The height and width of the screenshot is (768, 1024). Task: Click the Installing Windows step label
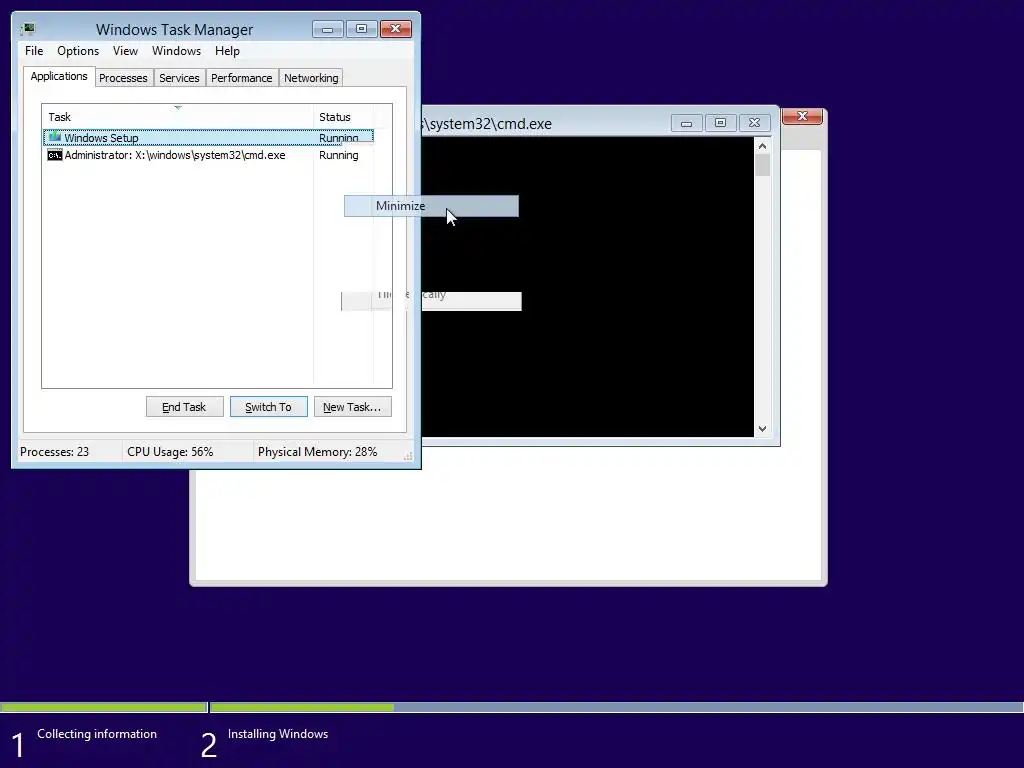(x=278, y=734)
